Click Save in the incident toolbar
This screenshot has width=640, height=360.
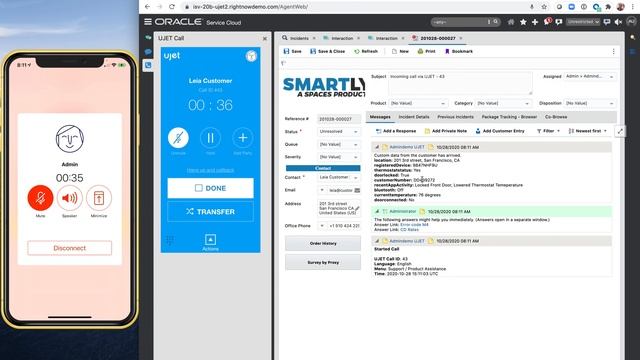pyautogui.click(x=292, y=51)
